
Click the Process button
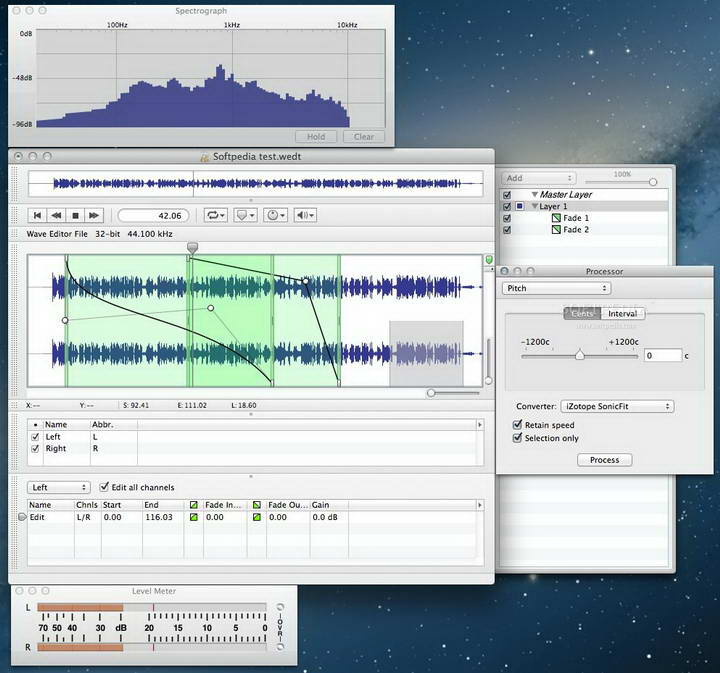click(604, 460)
